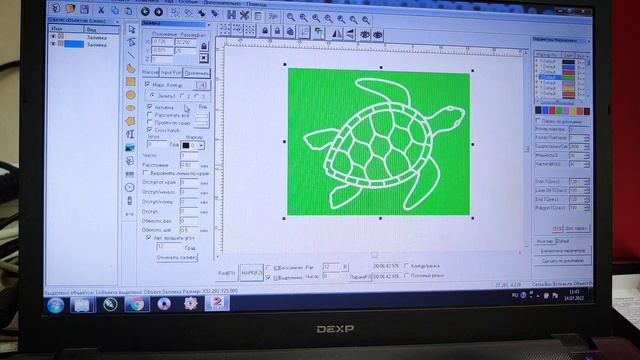Toggle the 'Выровнять линии по краям' checkbox

tap(145, 173)
